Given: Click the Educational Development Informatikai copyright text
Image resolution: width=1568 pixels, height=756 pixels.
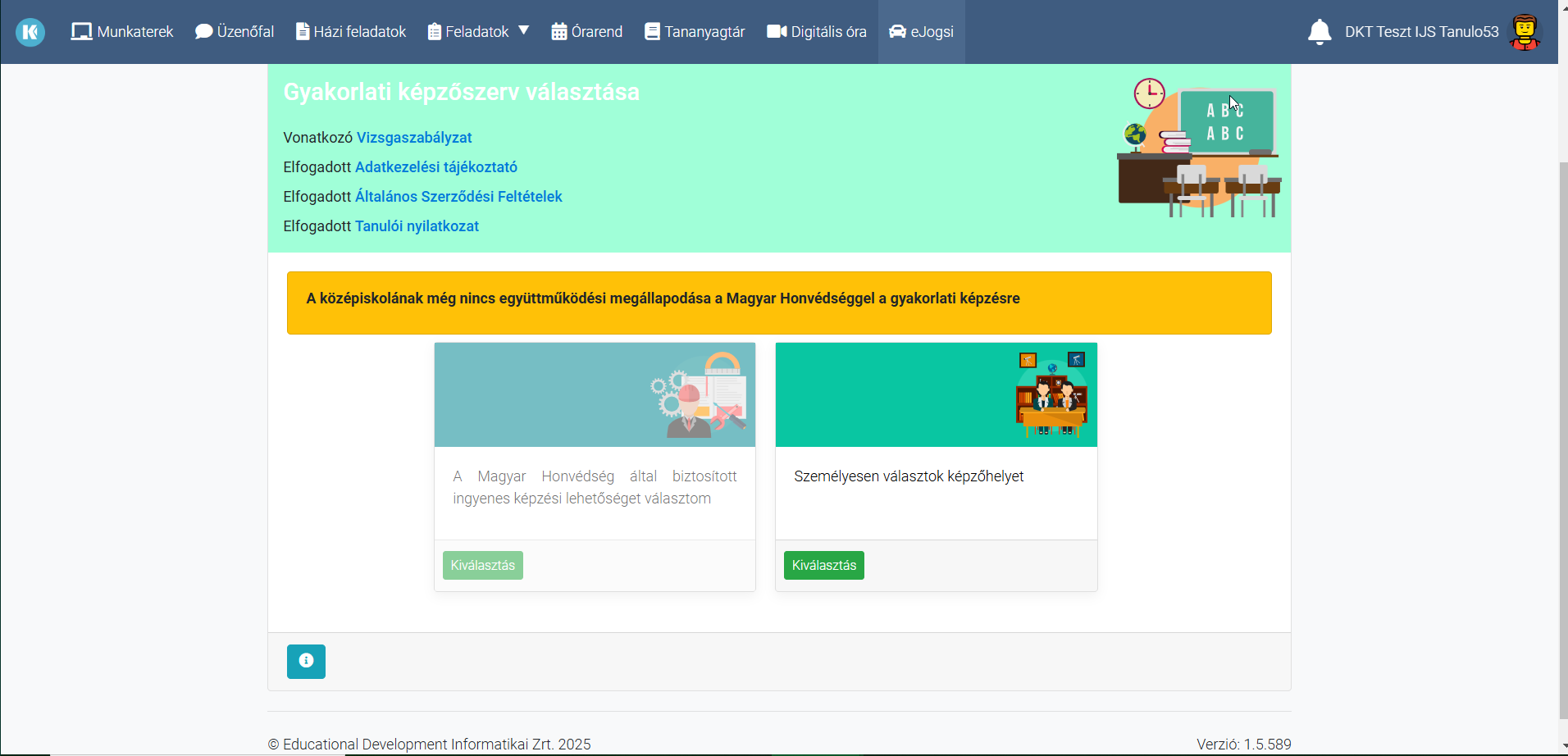Looking at the screenshot, I should point(429,745).
